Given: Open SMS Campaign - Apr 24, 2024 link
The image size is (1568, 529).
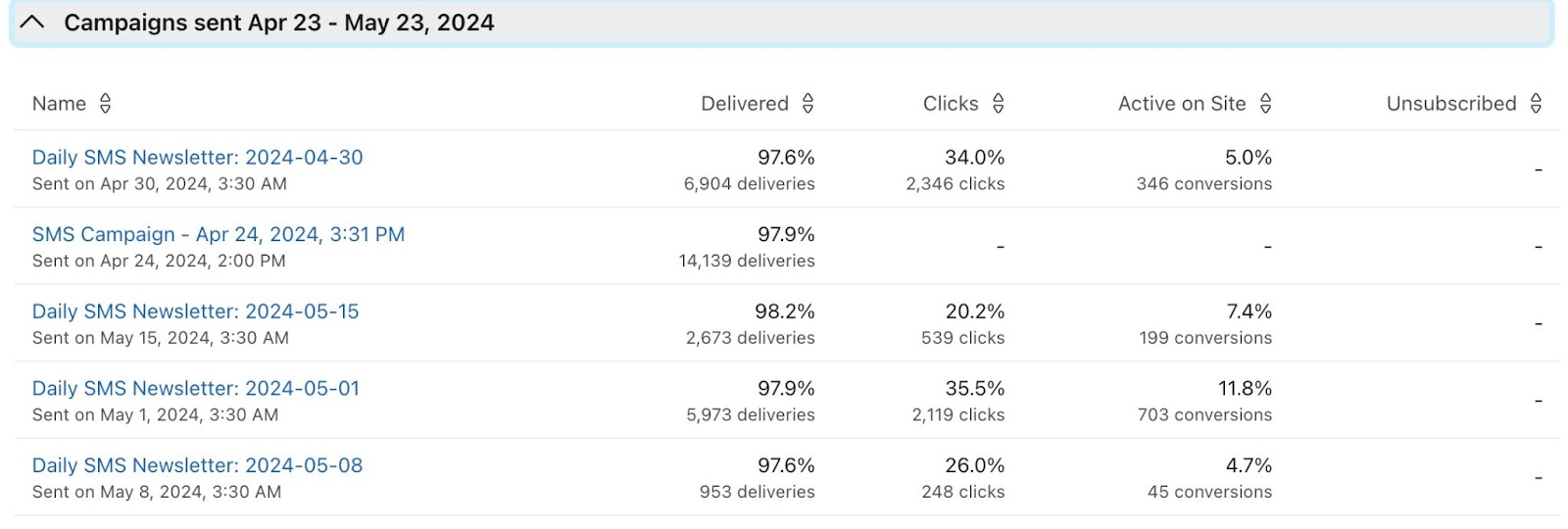Looking at the screenshot, I should click(x=218, y=234).
